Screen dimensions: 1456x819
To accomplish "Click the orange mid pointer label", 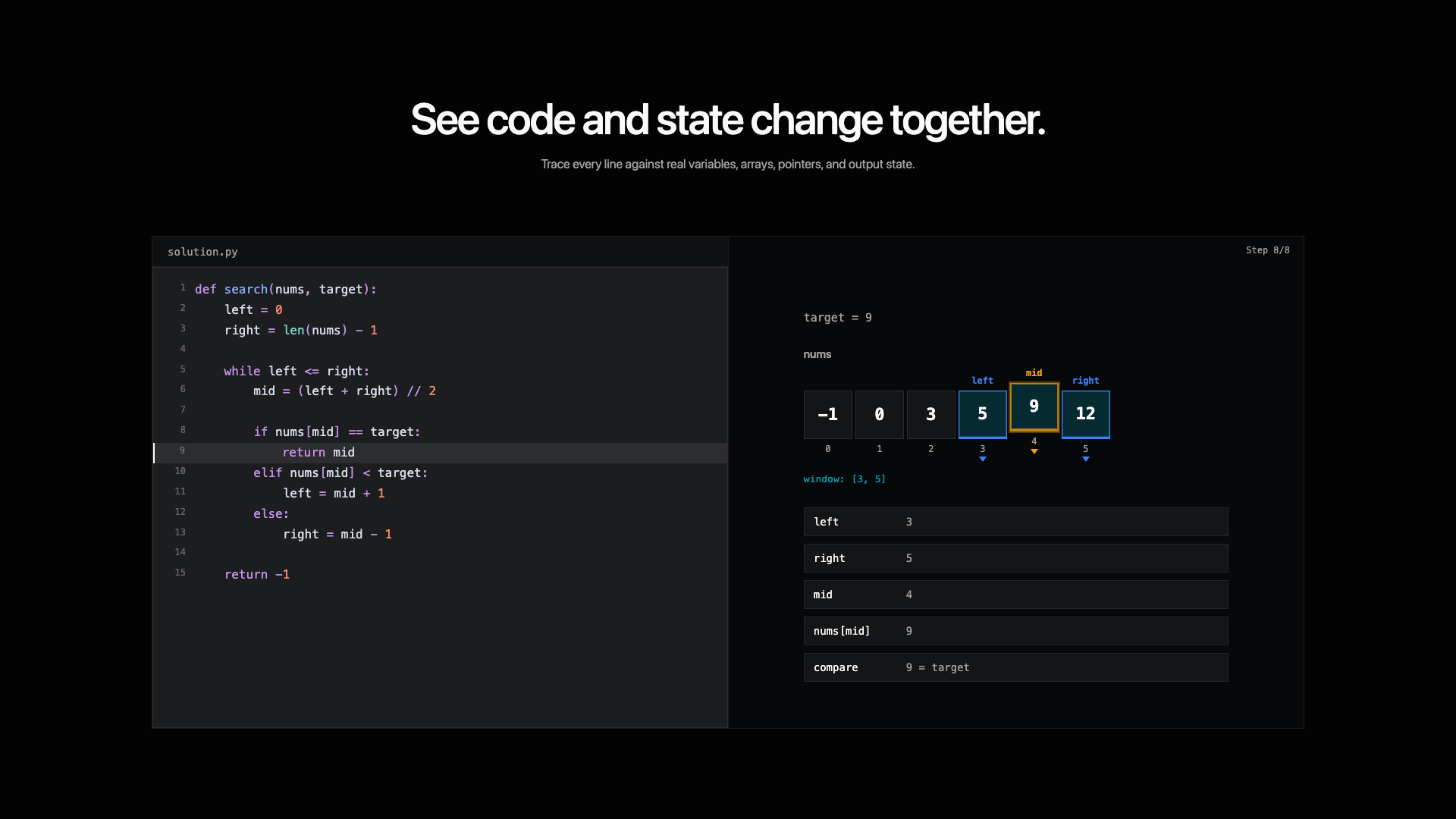I will (1034, 372).
